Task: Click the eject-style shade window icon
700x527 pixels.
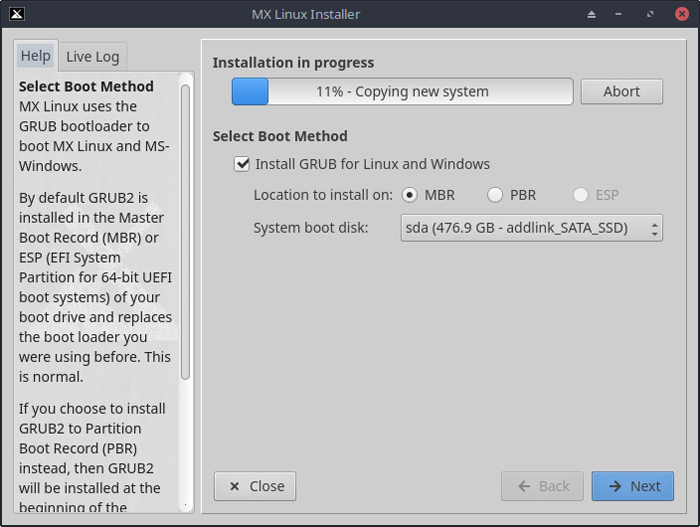Action: [x=591, y=14]
